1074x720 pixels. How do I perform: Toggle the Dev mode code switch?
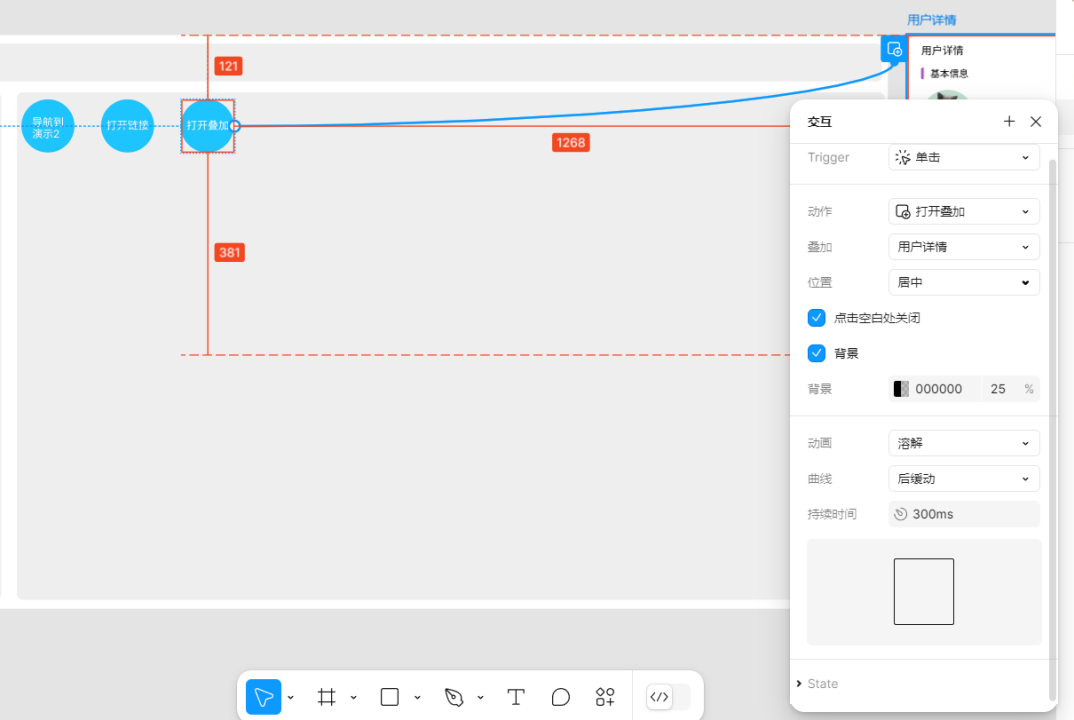[x=668, y=697]
